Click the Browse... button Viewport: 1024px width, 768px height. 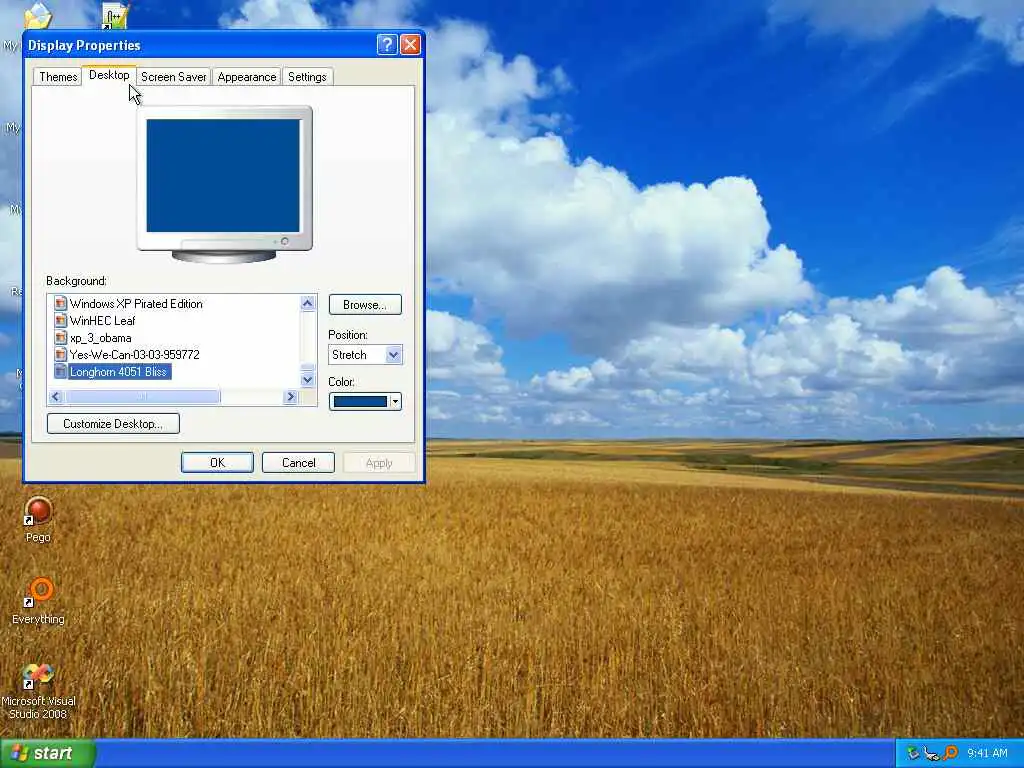click(x=365, y=305)
